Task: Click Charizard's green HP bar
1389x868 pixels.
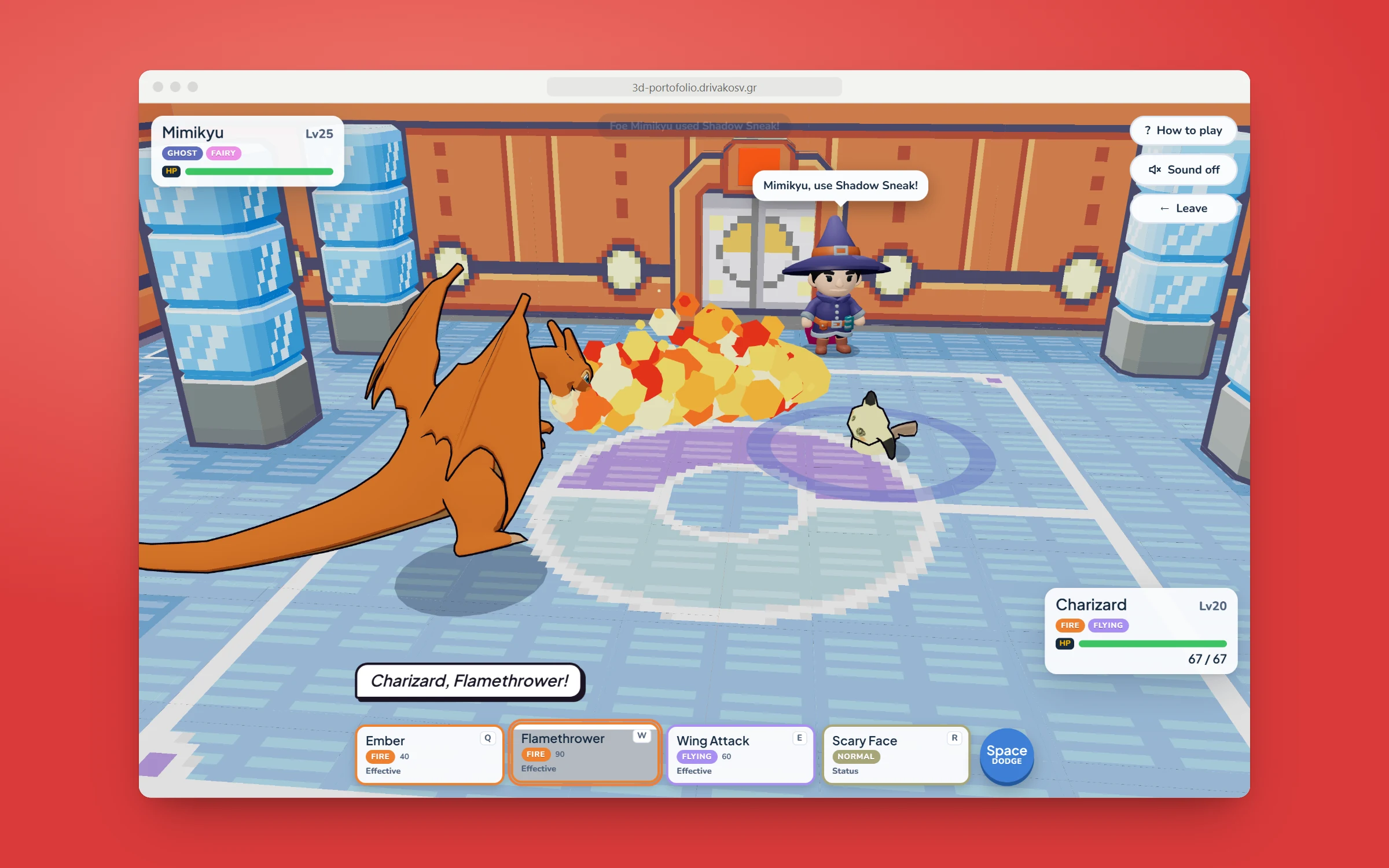Action: point(1152,643)
